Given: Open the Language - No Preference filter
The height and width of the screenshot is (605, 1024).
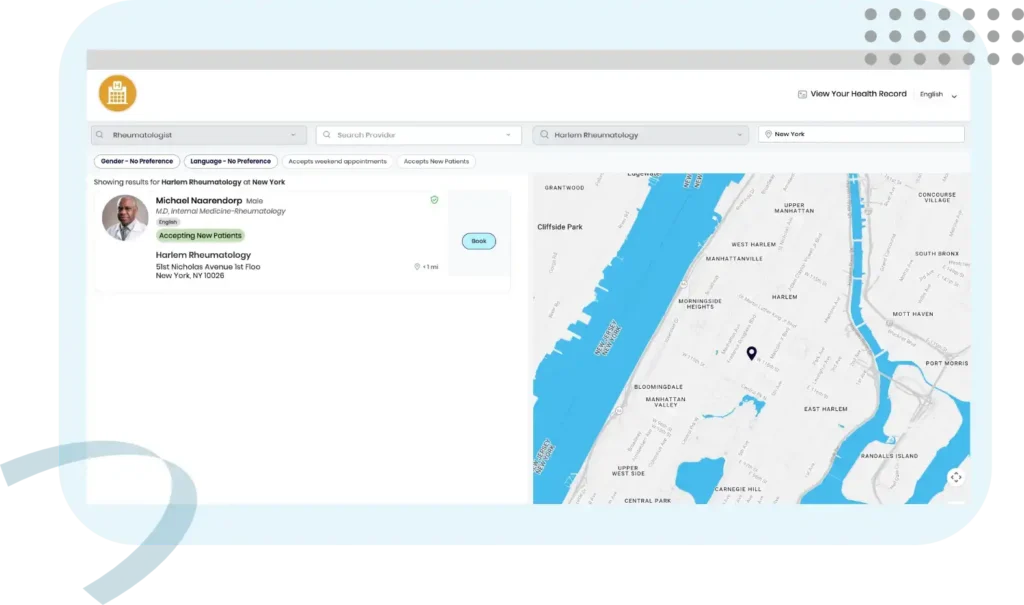Looking at the screenshot, I should pos(231,161).
